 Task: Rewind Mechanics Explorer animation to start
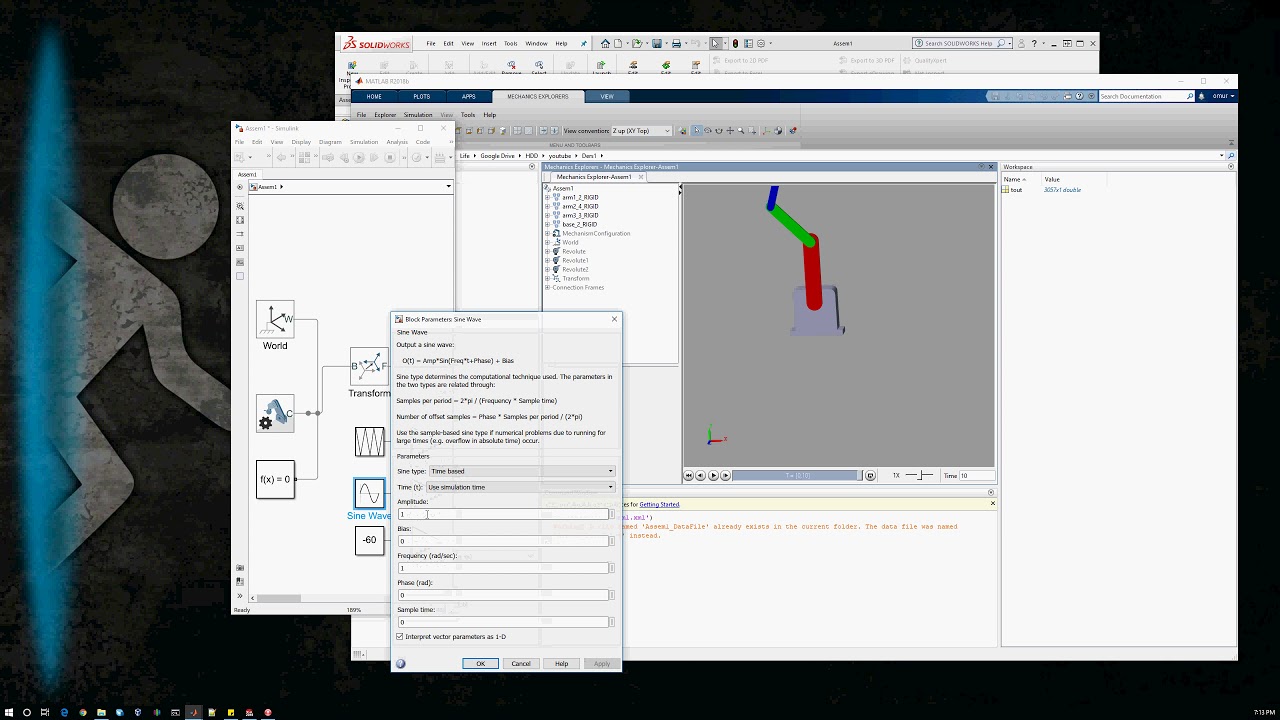(x=689, y=476)
